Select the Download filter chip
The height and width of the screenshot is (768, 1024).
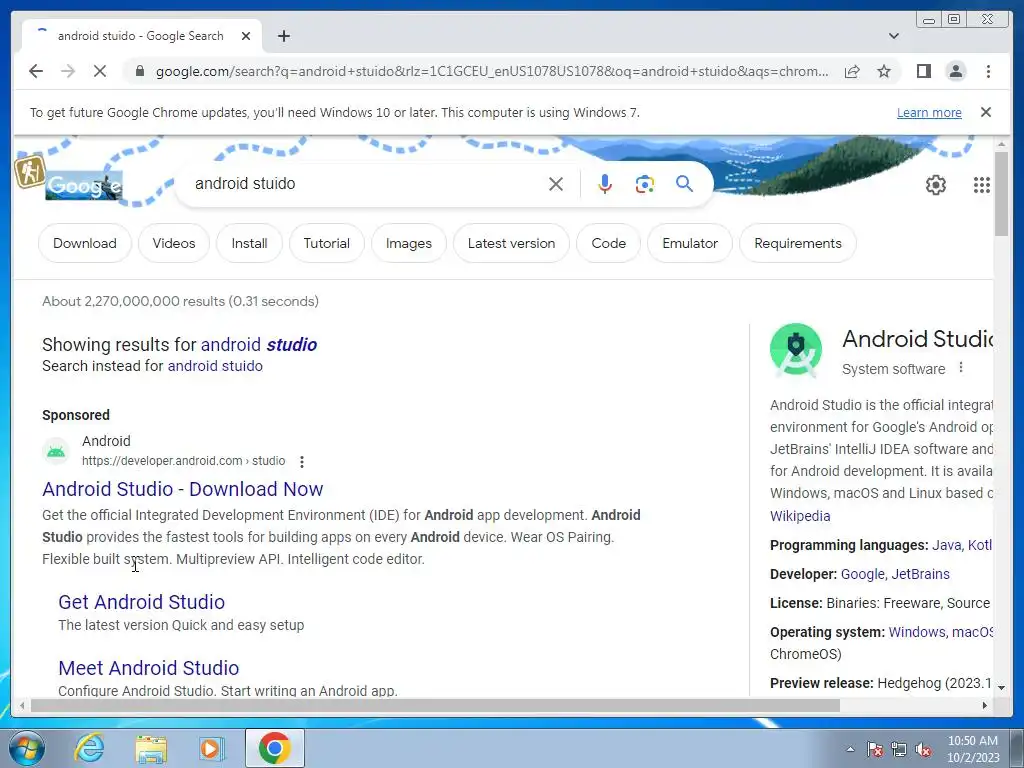(85, 244)
